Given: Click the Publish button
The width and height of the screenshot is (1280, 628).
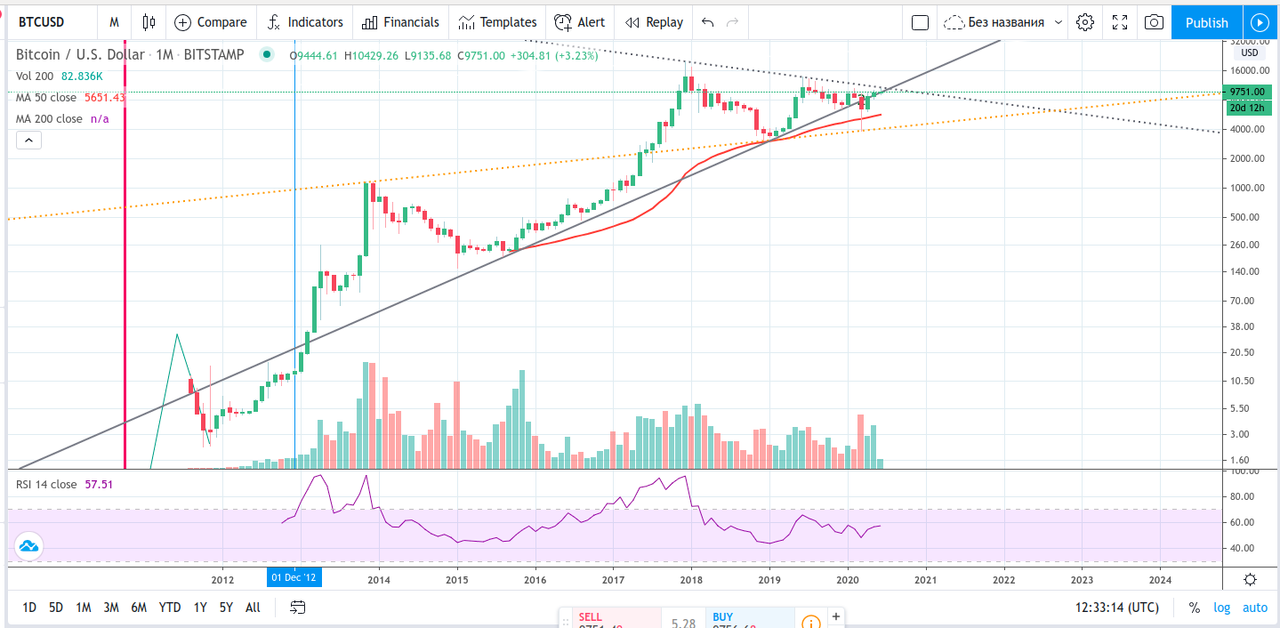Looking at the screenshot, I should click(x=1207, y=22).
